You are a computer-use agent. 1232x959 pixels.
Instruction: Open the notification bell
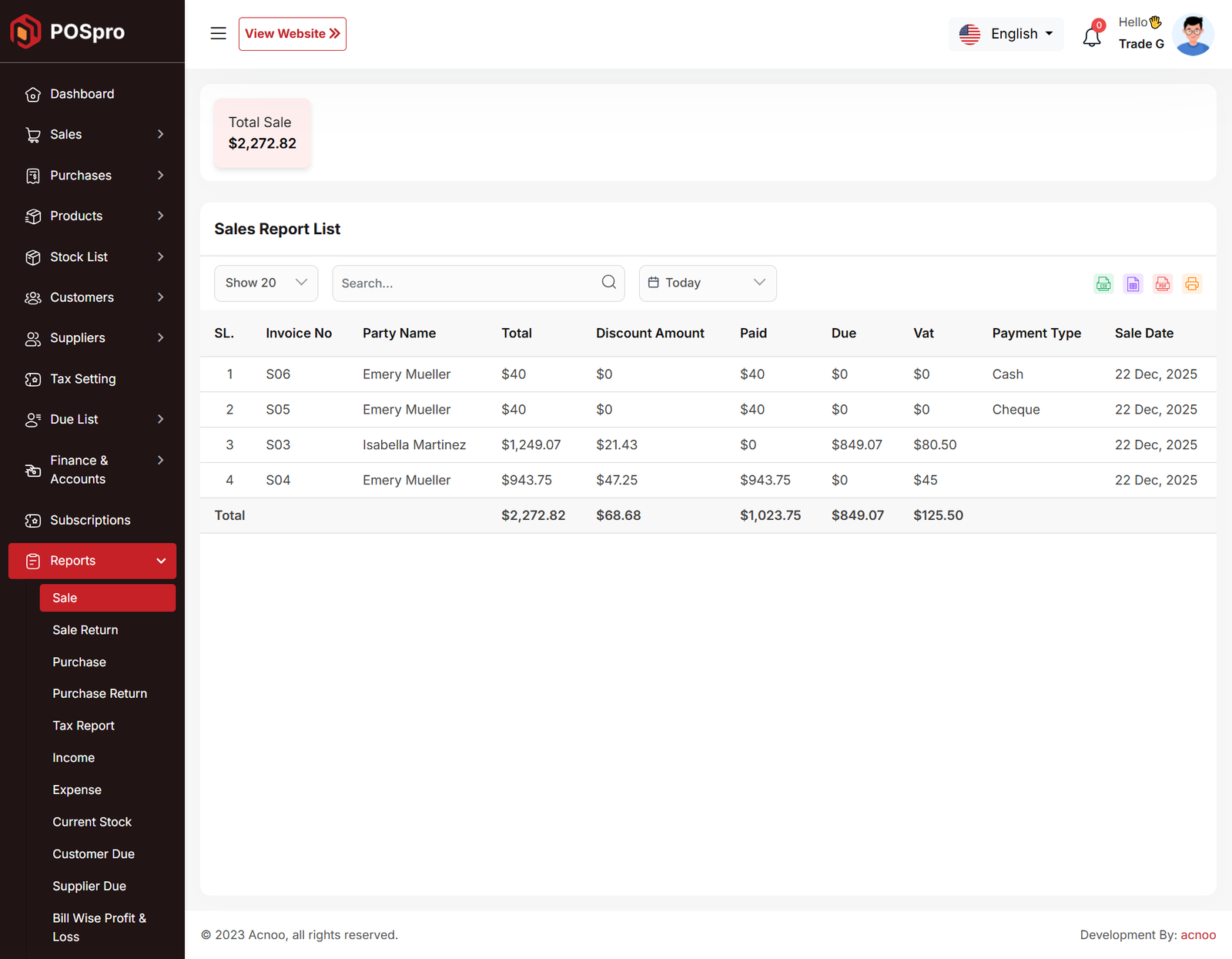[1092, 35]
